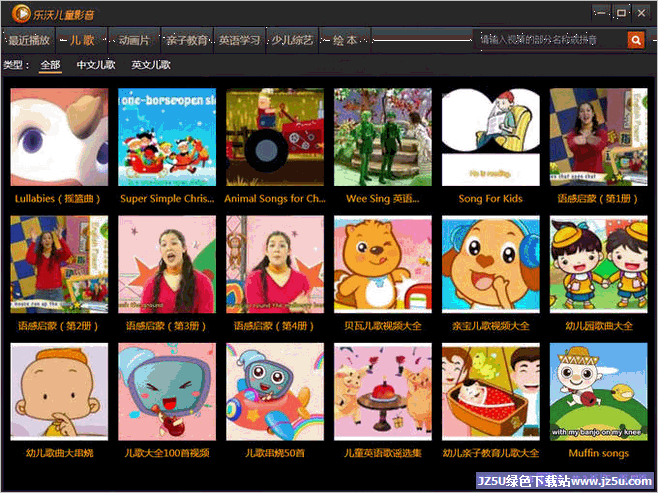Select the 全部 type filter

(50, 65)
